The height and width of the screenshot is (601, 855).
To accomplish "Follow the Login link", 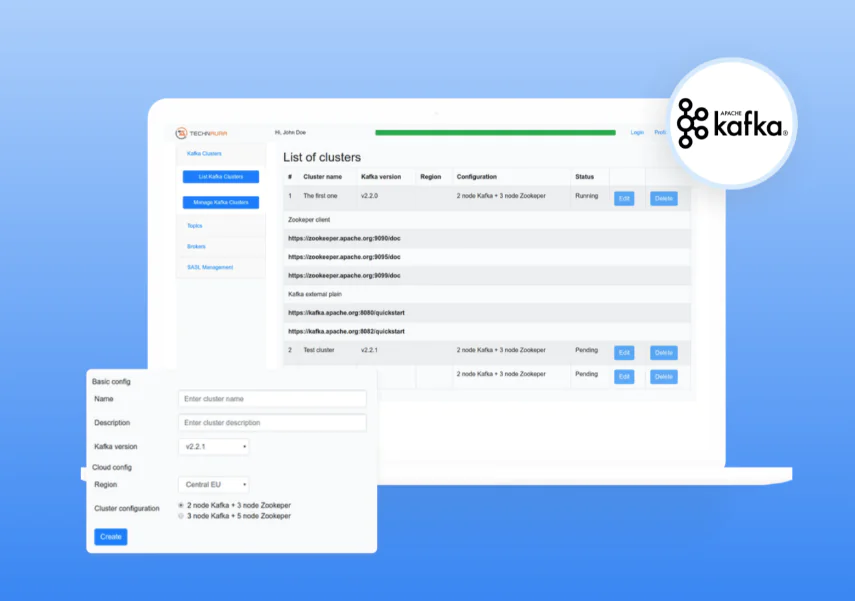I will click(x=637, y=133).
